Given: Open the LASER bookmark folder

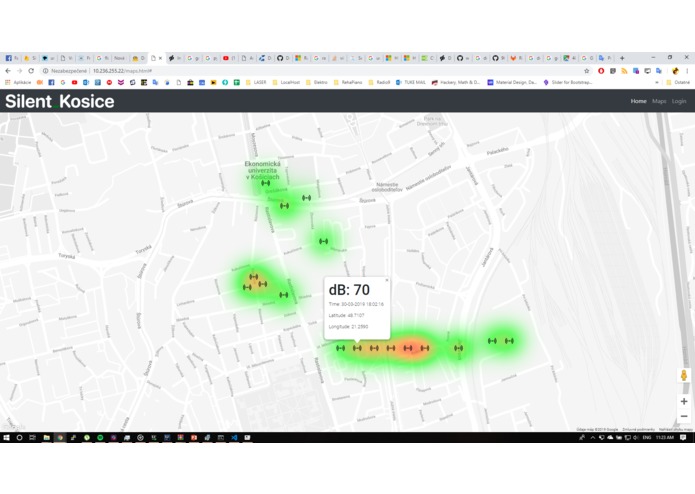Looking at the screenshot, I should (256, 82).
